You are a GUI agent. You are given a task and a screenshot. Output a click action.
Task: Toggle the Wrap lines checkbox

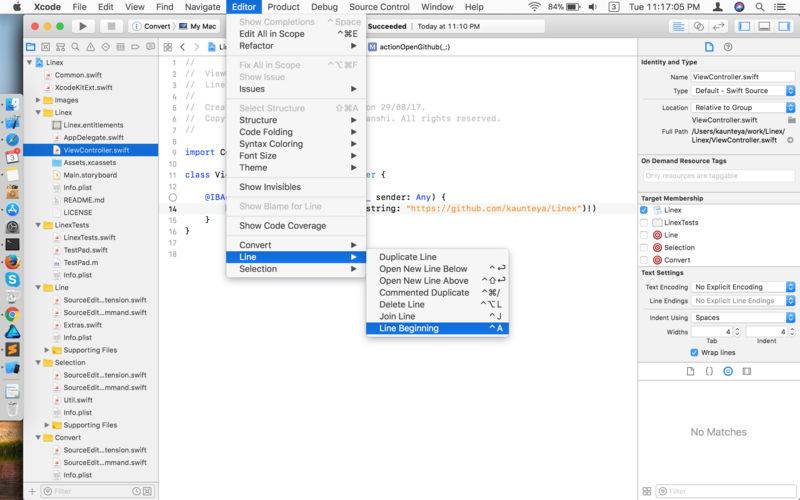tap(694, 353)
